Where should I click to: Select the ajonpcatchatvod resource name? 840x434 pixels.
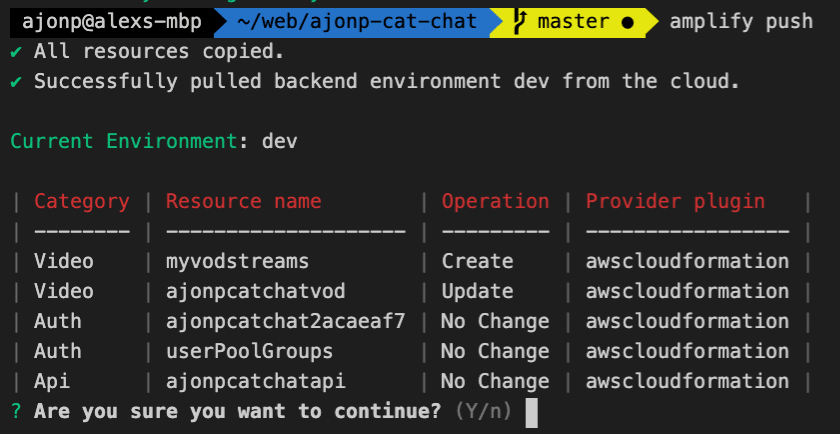point(256,291)
